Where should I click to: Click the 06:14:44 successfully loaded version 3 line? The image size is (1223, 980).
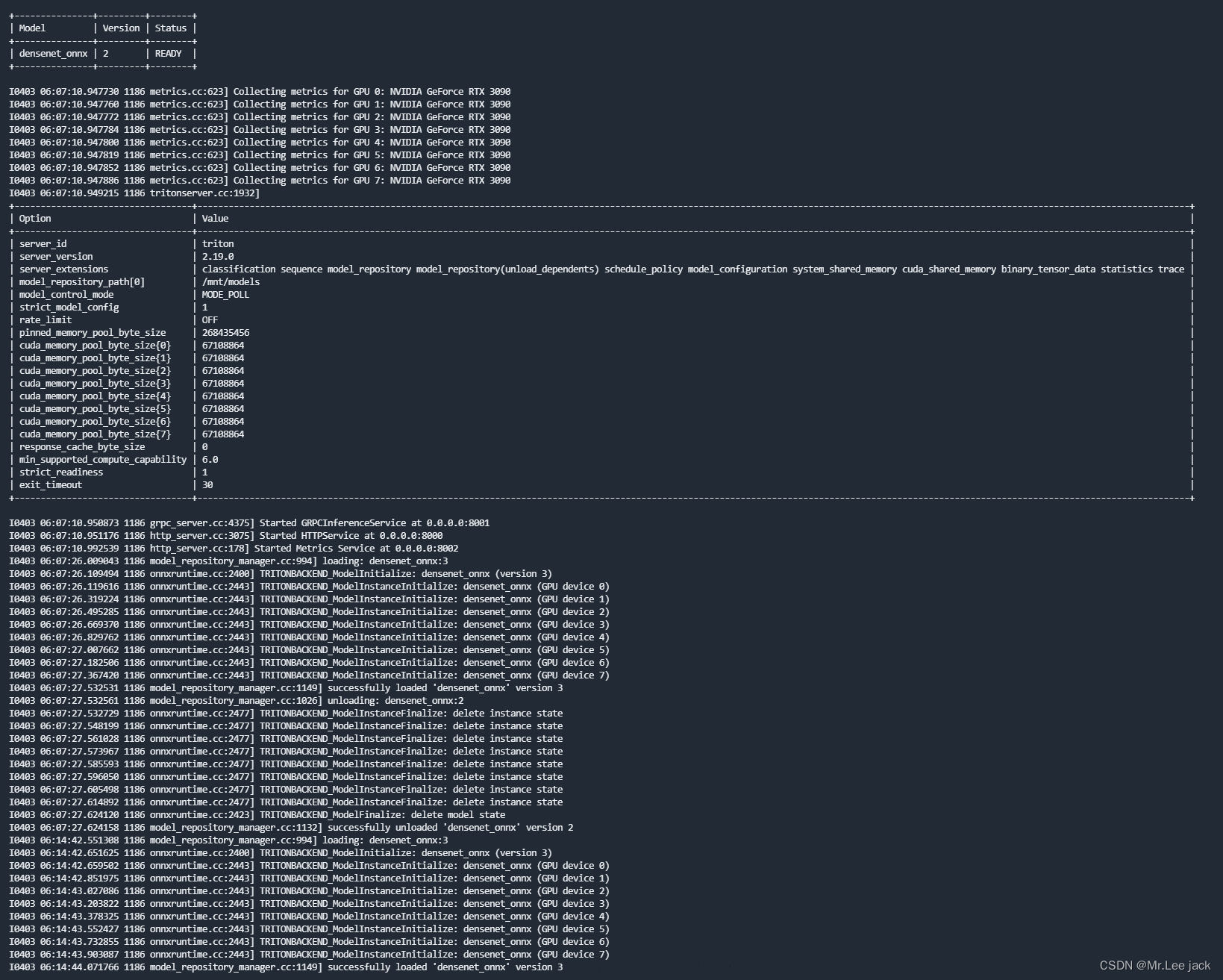[x=286, y=967]
